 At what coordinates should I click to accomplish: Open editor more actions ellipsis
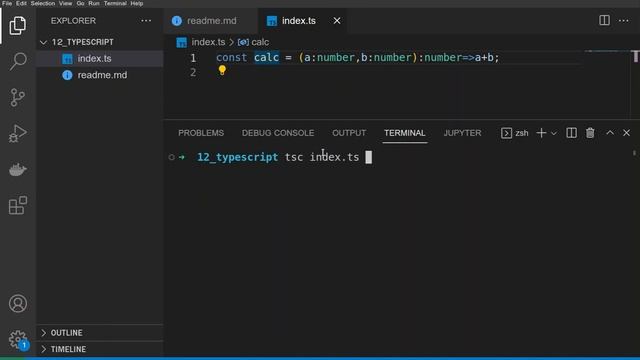pos(623,20)
